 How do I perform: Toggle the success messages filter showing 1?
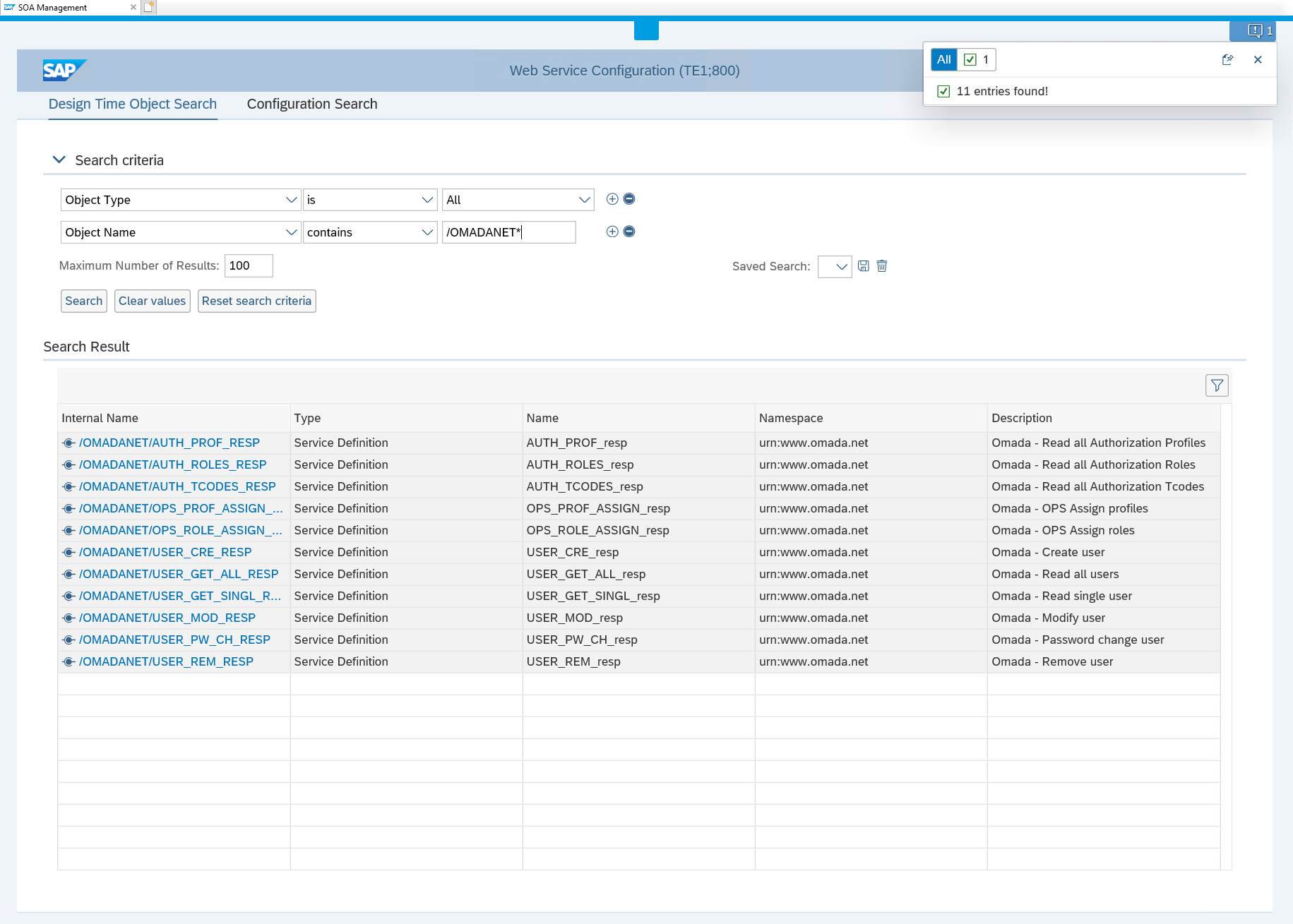[x=977, y=60]
